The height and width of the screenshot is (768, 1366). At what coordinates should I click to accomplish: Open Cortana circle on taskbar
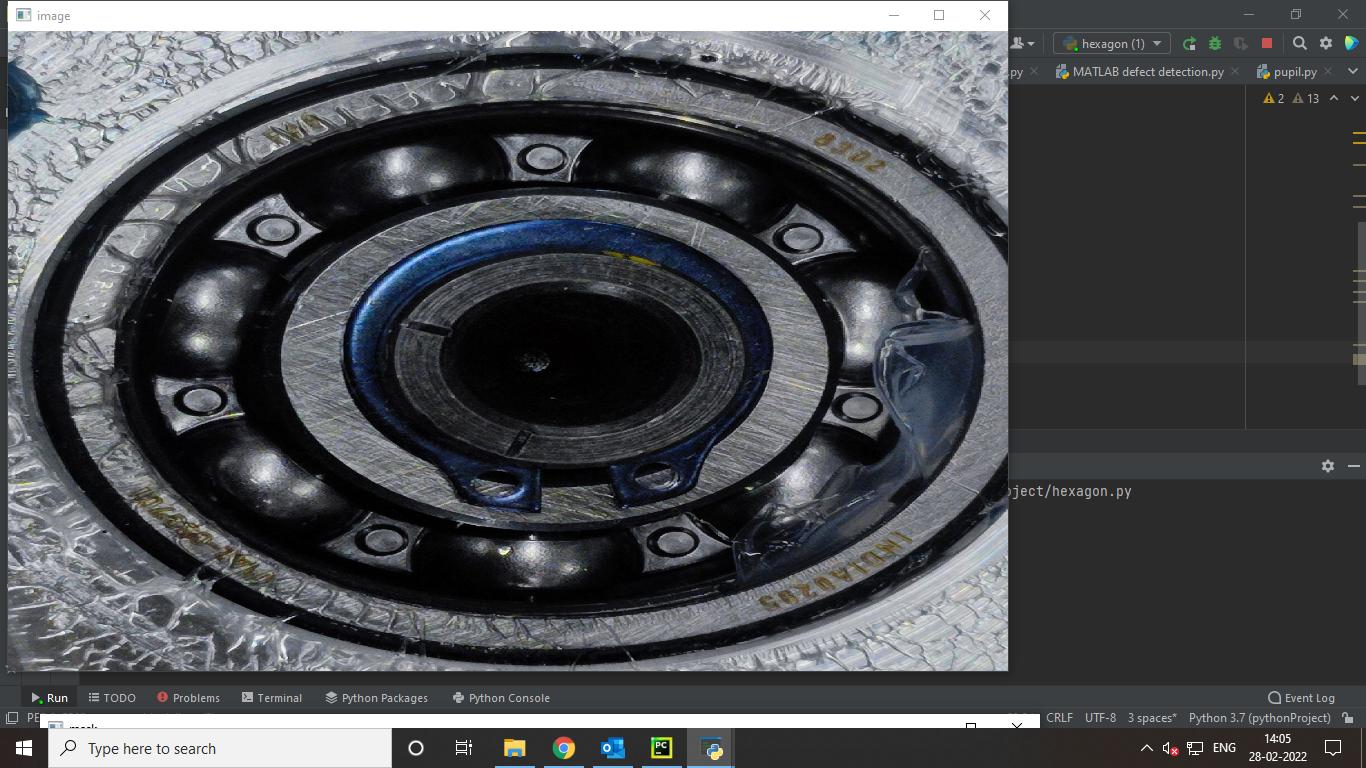pos(416,748)
